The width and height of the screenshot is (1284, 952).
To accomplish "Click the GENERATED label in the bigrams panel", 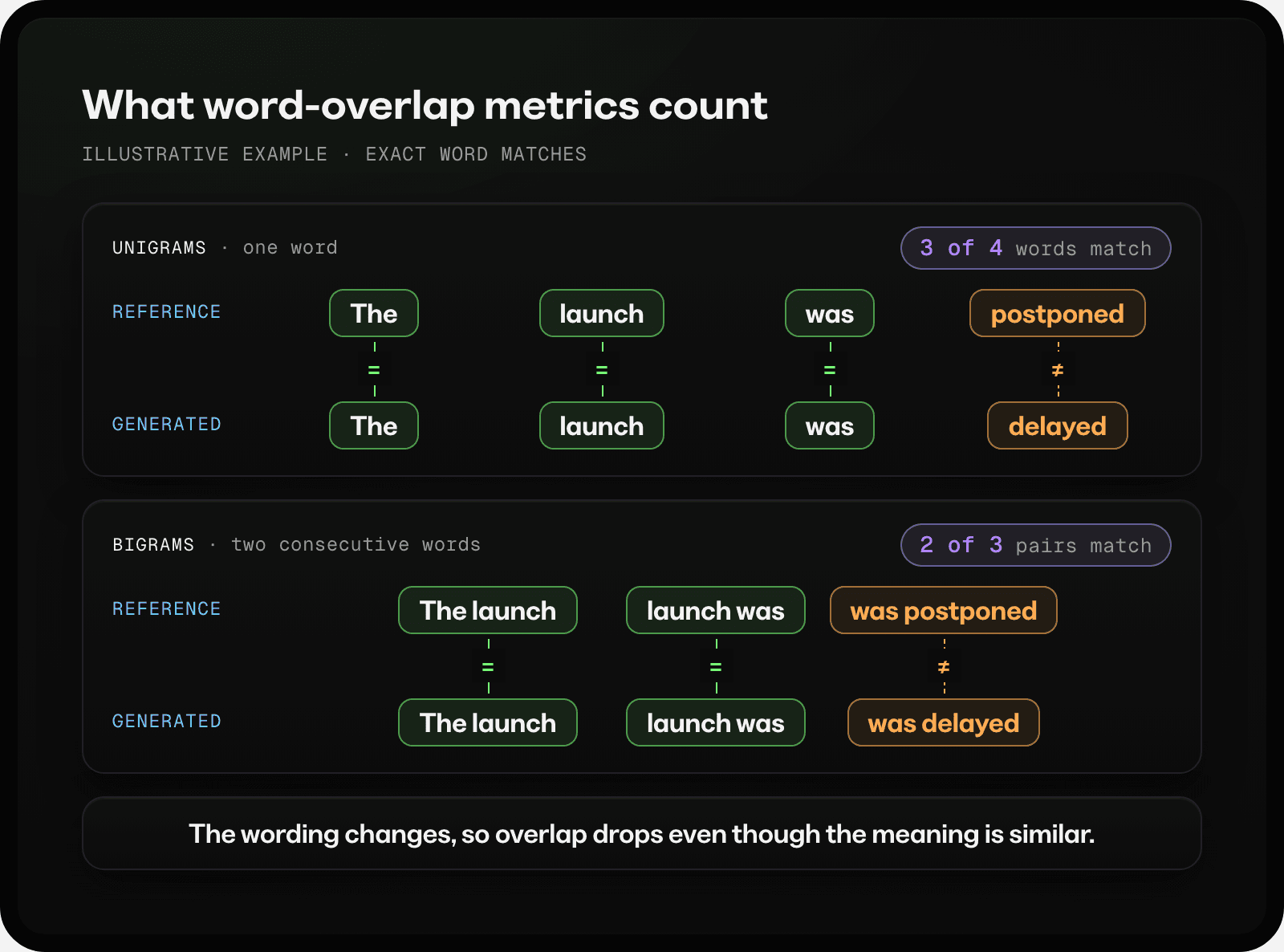I will [x=166, y=722].
